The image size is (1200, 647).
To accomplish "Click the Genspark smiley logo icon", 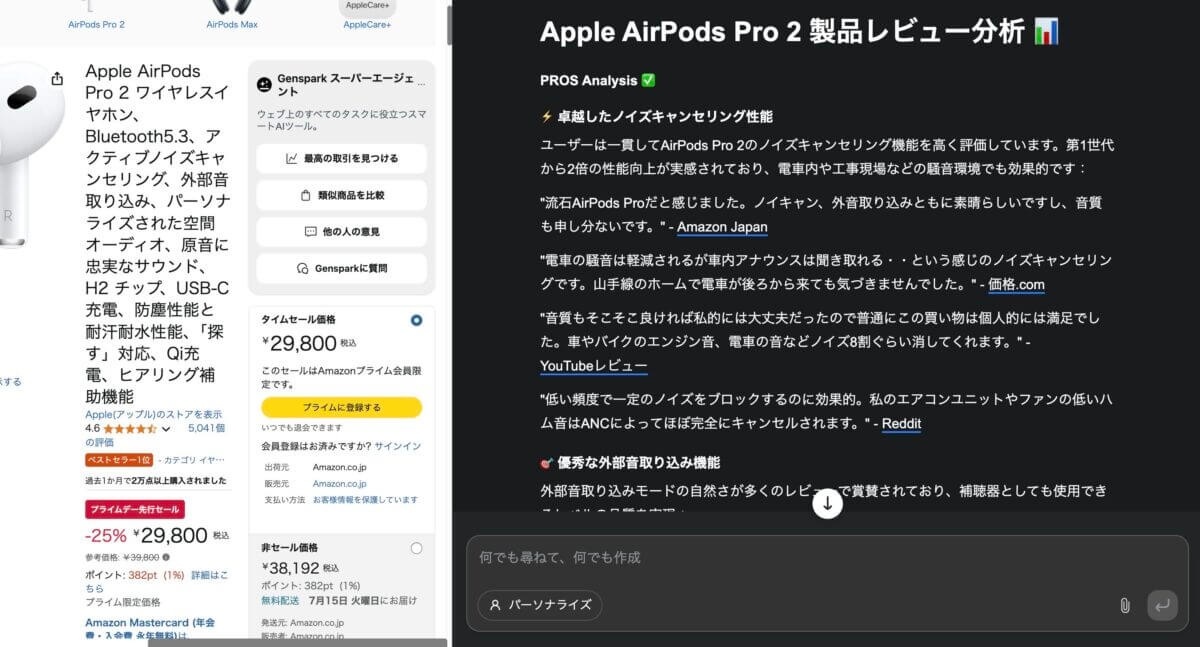I will coord(265,85).
